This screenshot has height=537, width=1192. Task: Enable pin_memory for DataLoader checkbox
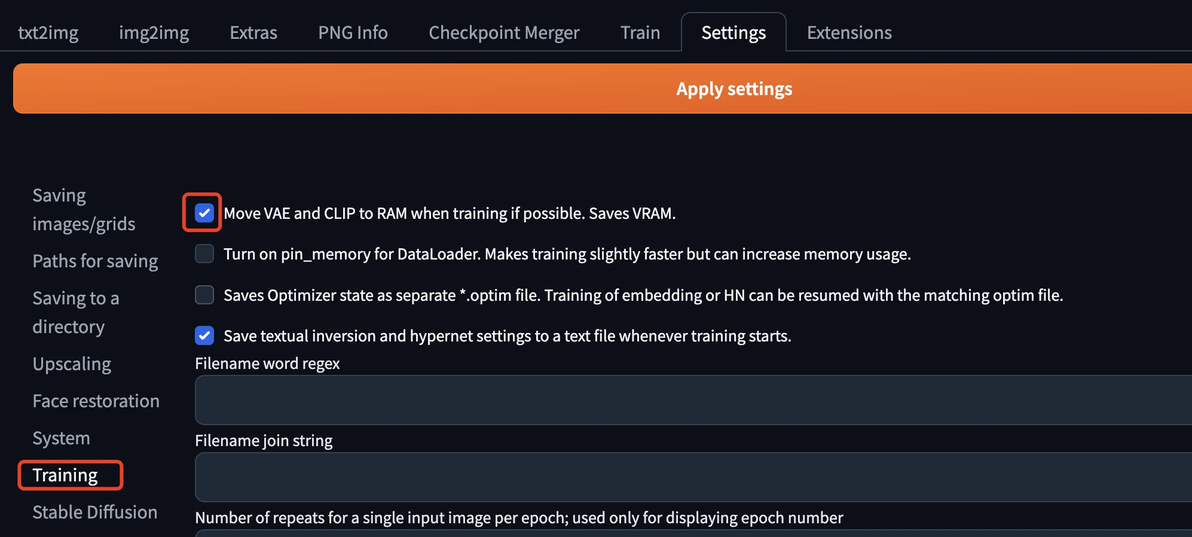coord(205,254)
